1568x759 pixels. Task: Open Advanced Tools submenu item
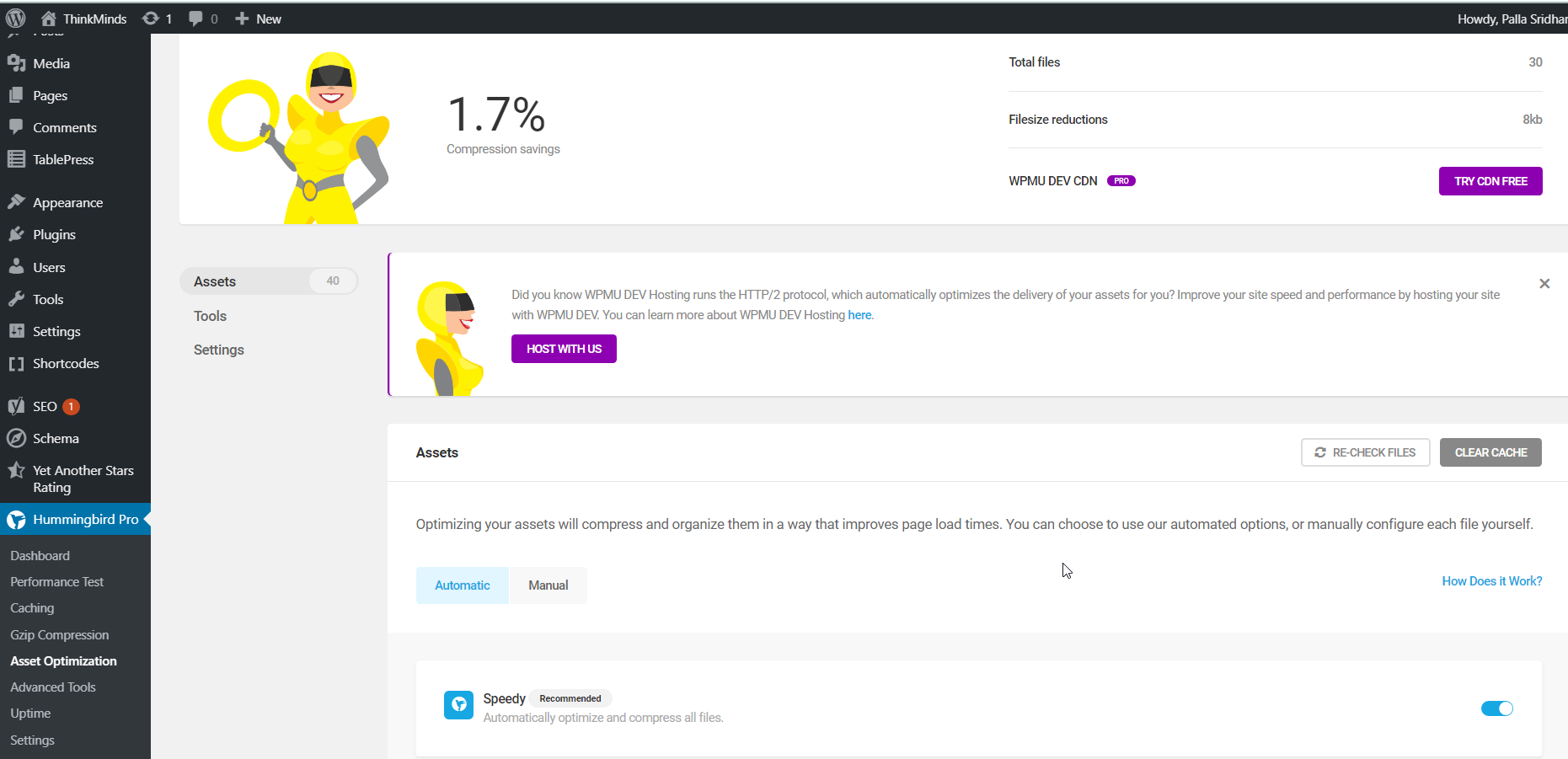click(53, 687)
